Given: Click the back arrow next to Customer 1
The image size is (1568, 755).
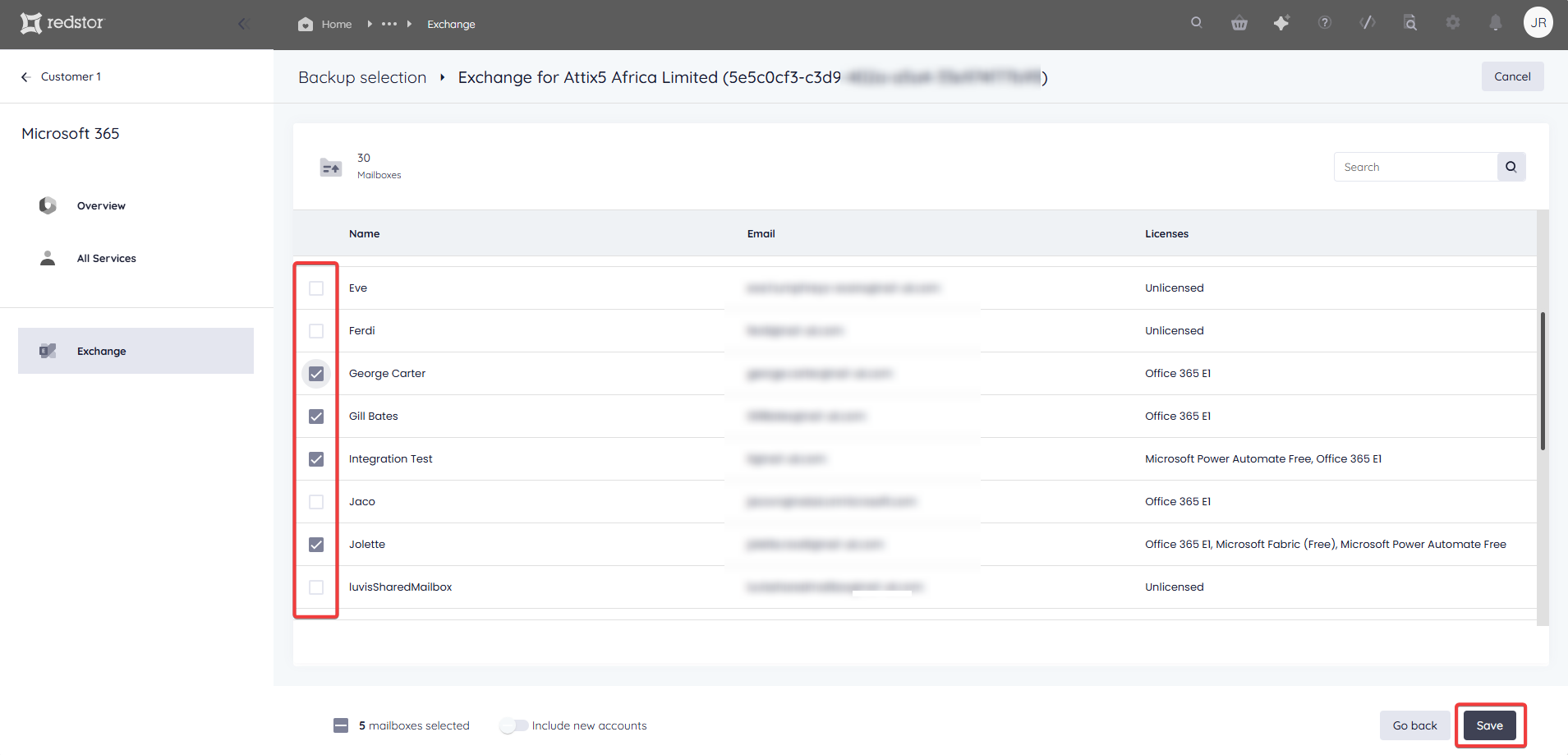Looking at the screenshot, I should 26,76.
